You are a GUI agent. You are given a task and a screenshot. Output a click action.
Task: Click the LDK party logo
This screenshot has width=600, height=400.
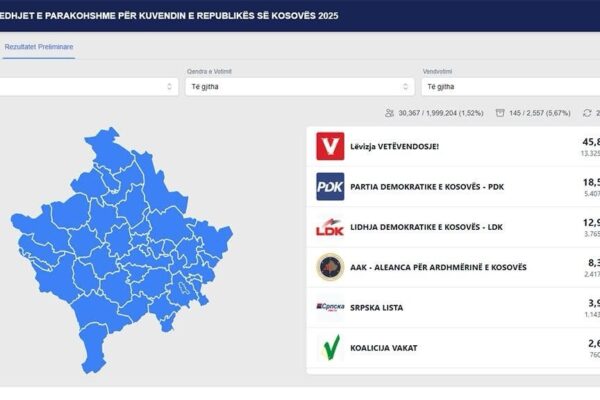pos(330,227)
